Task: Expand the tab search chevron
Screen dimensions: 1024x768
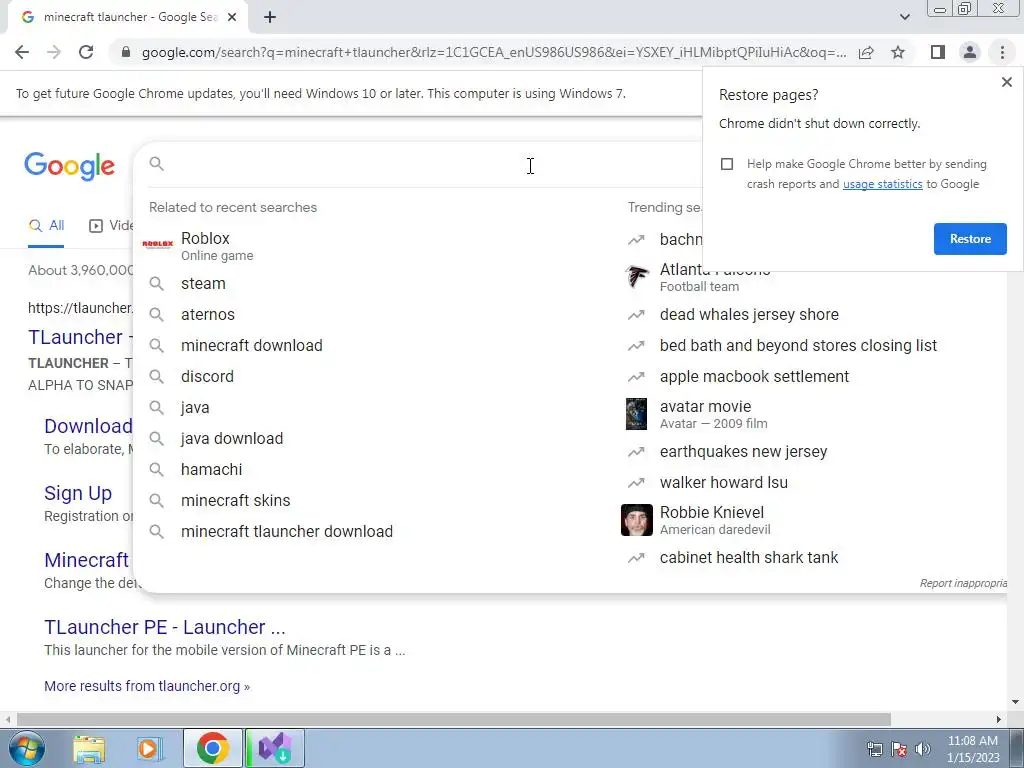Action: [904, 17]
